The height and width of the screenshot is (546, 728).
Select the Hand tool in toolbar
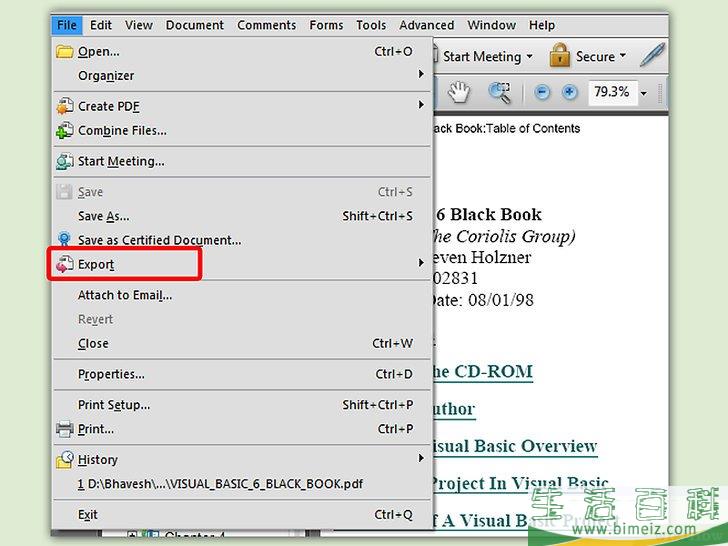pos(459,93)
